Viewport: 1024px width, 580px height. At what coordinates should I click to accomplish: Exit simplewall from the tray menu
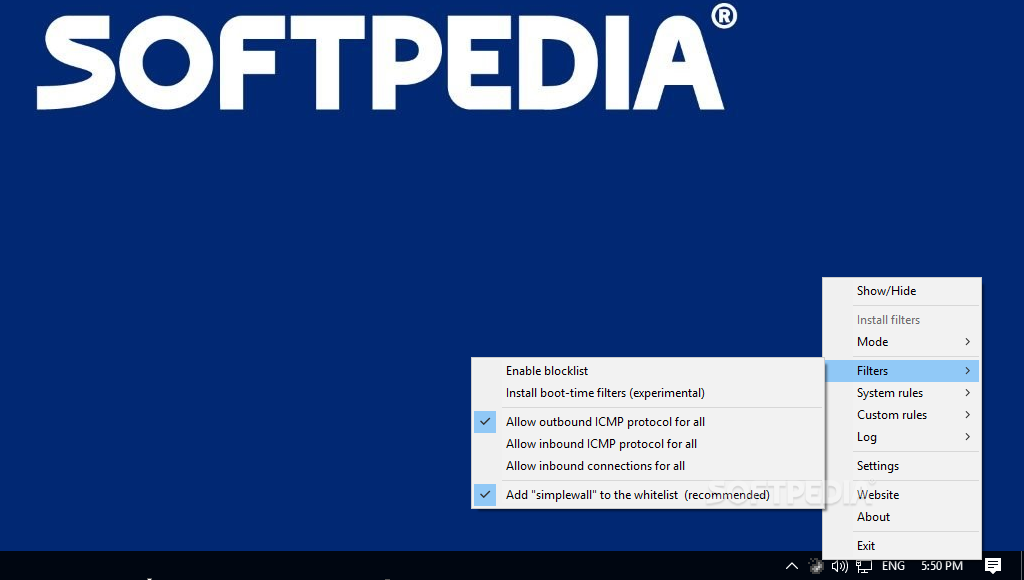[x=901, y=545]
